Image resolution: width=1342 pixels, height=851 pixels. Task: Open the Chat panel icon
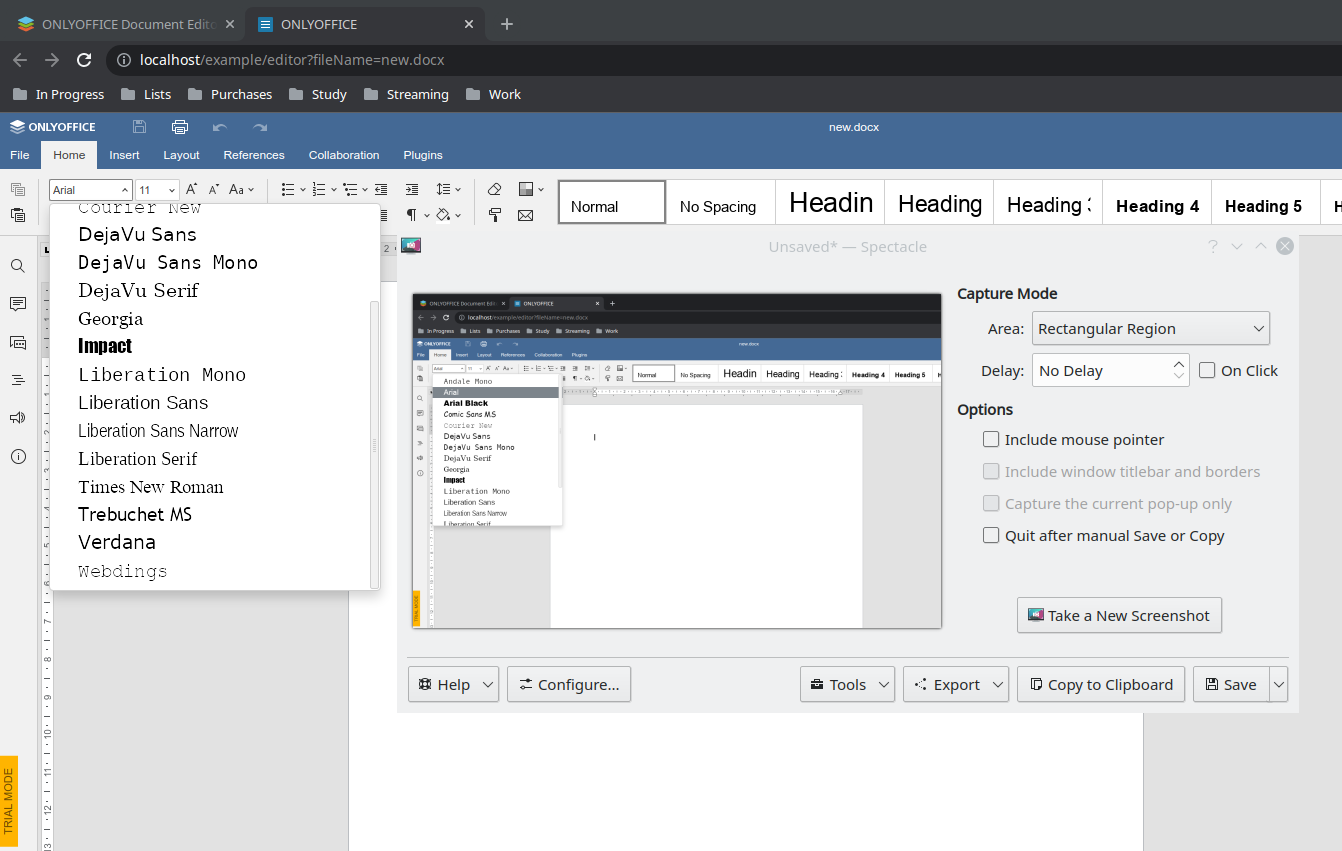click(17, 341)
